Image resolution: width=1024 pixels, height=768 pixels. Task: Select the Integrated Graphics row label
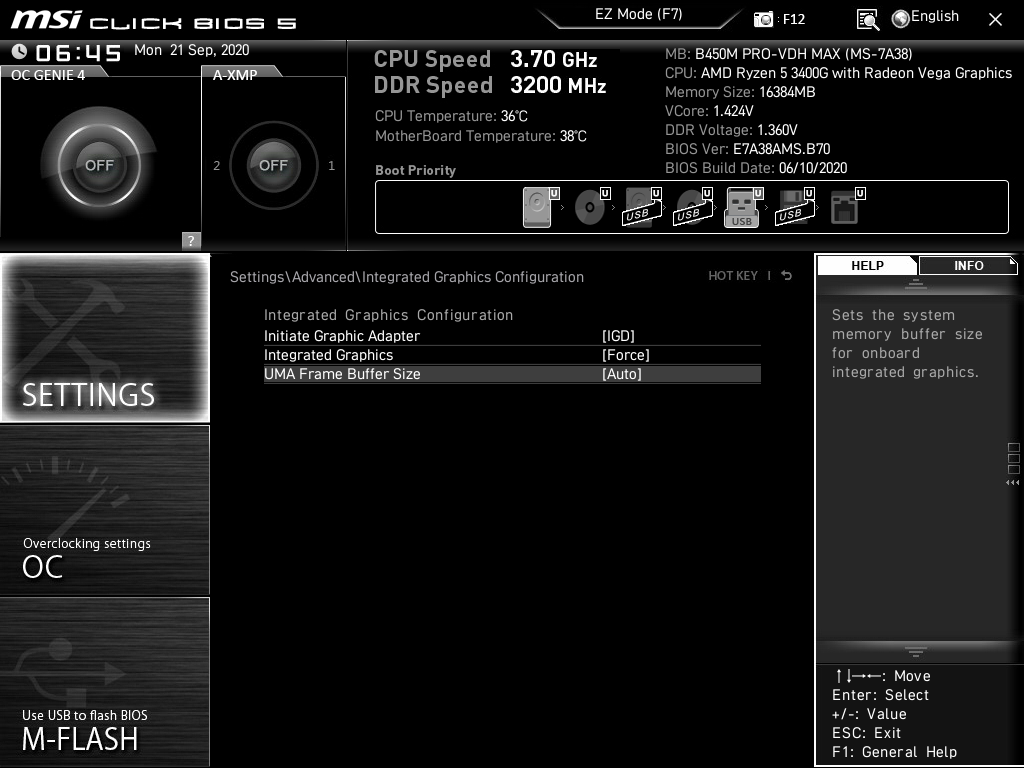click(328, 355)
